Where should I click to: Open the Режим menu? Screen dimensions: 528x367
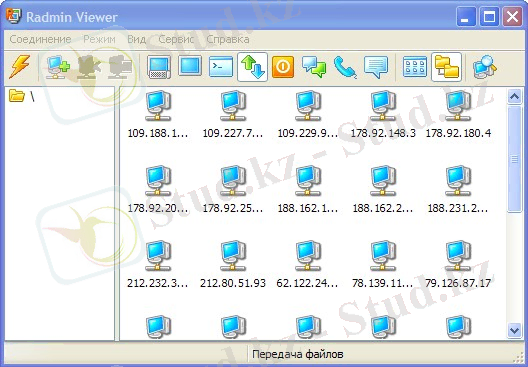coord(99,39)
